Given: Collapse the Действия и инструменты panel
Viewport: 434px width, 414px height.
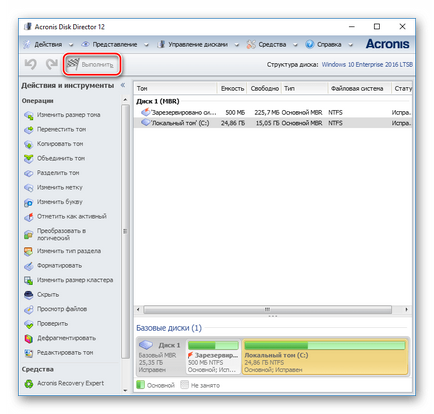Looking at the screenshot, I should [123, 85].
